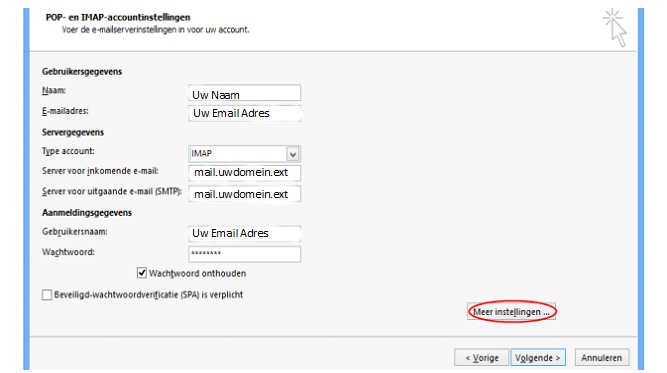Viewport: 667px width, 373px height.
Task: Click the Server voor inkomende e-mail label
Action: coord(100,171)
